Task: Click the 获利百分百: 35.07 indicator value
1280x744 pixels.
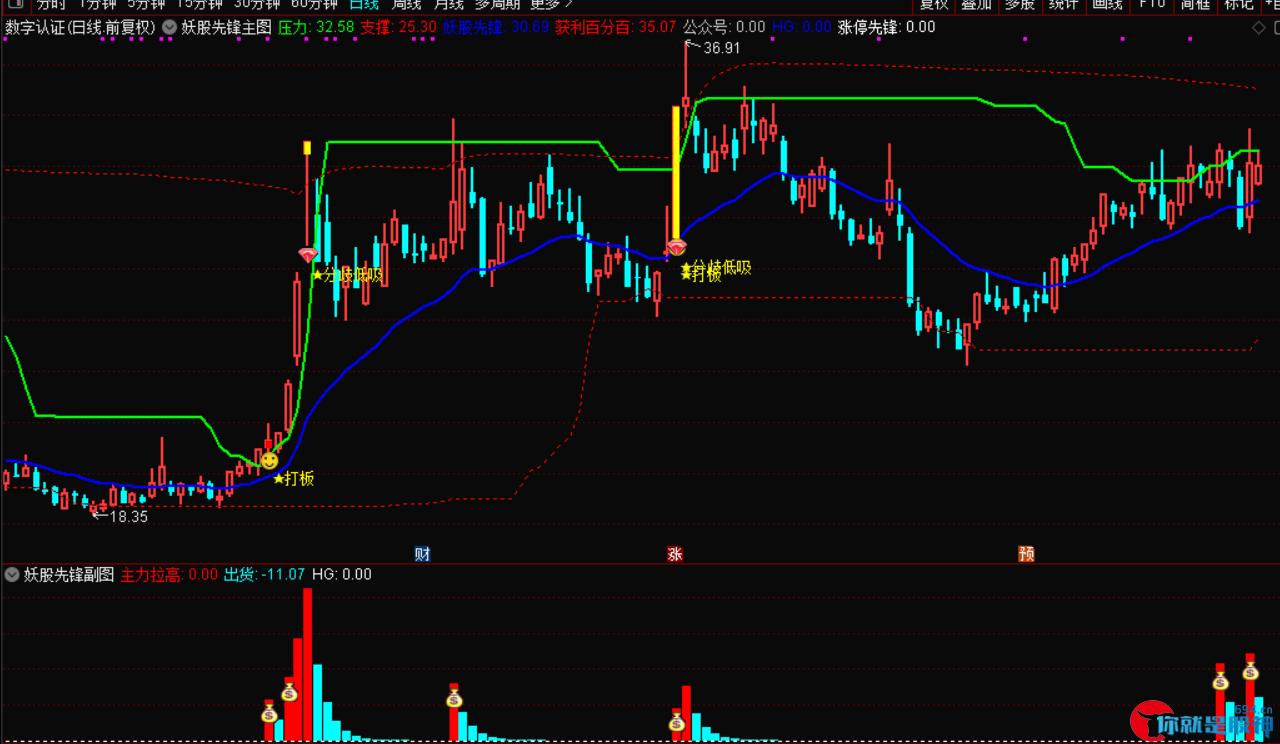Action: point(616,27)
